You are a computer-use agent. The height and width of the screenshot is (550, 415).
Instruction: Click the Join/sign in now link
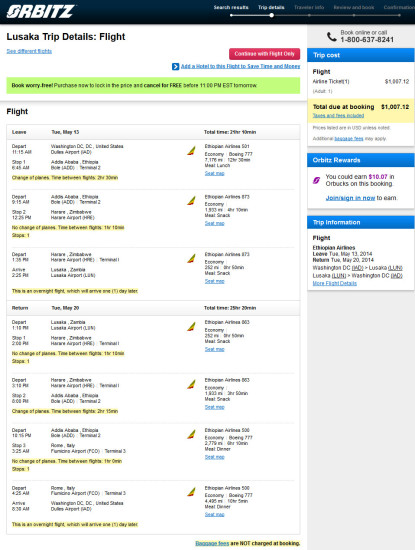(x=350, y=198)
